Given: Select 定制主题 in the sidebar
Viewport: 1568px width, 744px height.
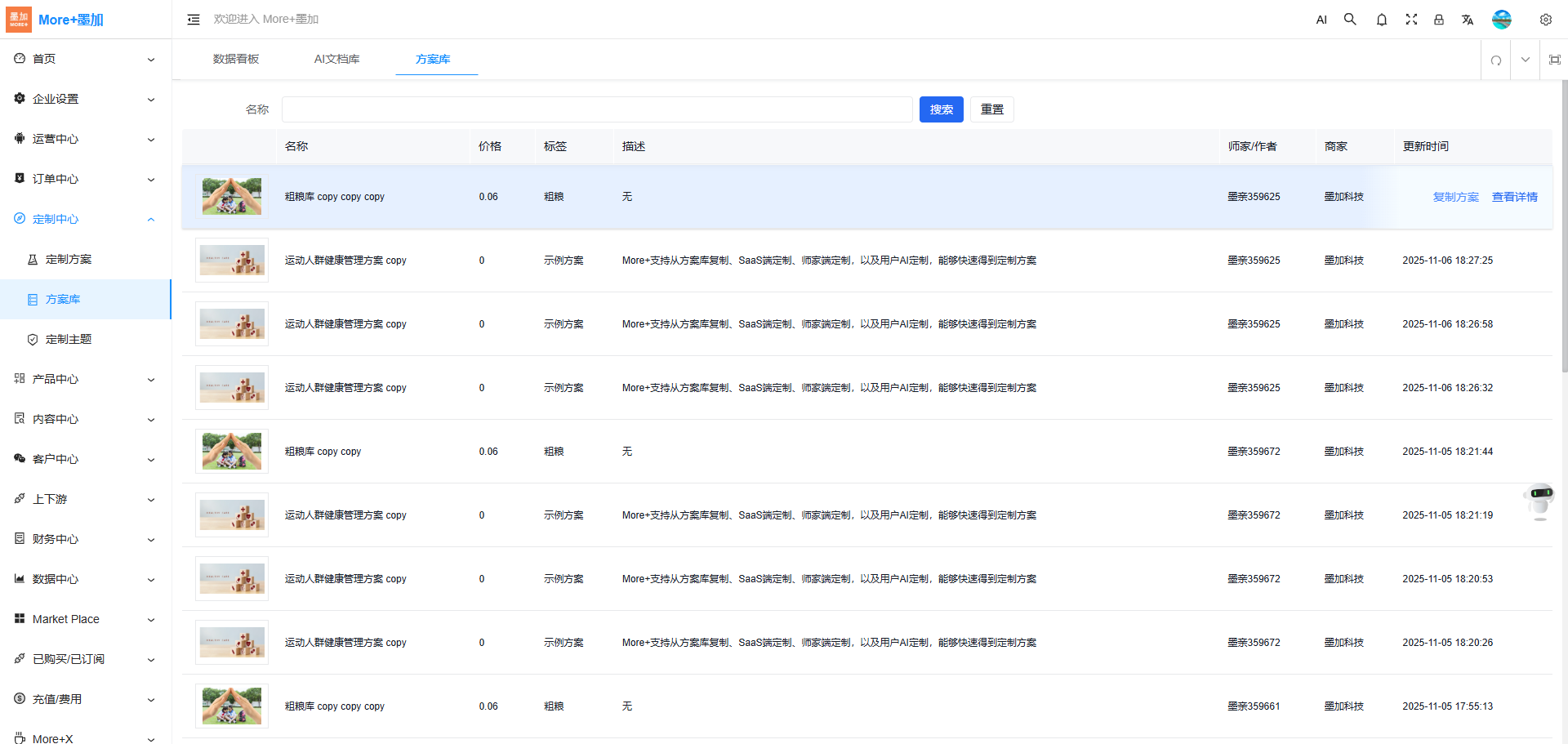Looking at the screenshot, I should pyautogui.click(x=69, y=339).
